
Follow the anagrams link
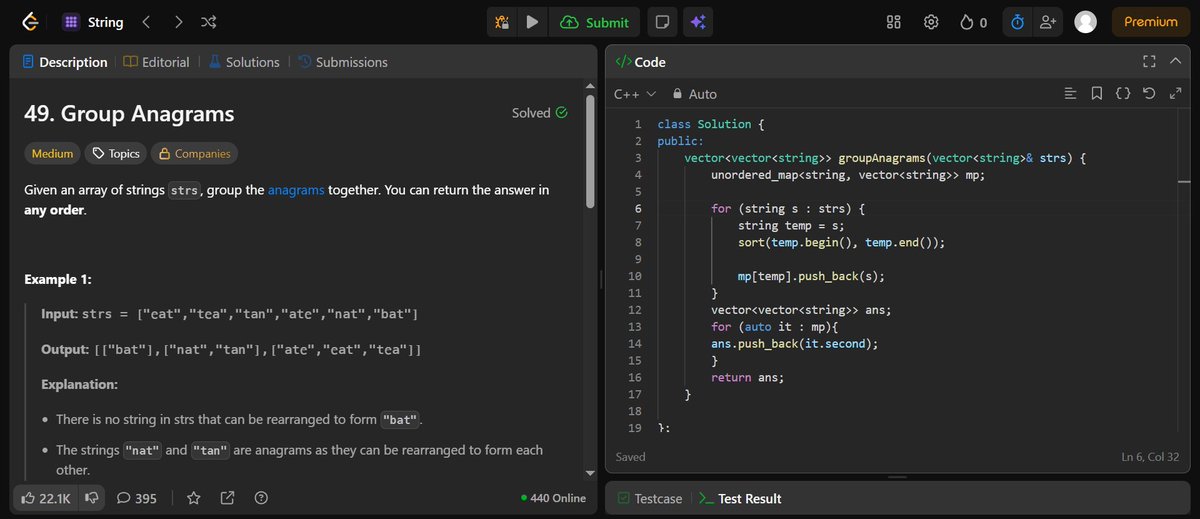pyautogui.click(x=296, y=190)
